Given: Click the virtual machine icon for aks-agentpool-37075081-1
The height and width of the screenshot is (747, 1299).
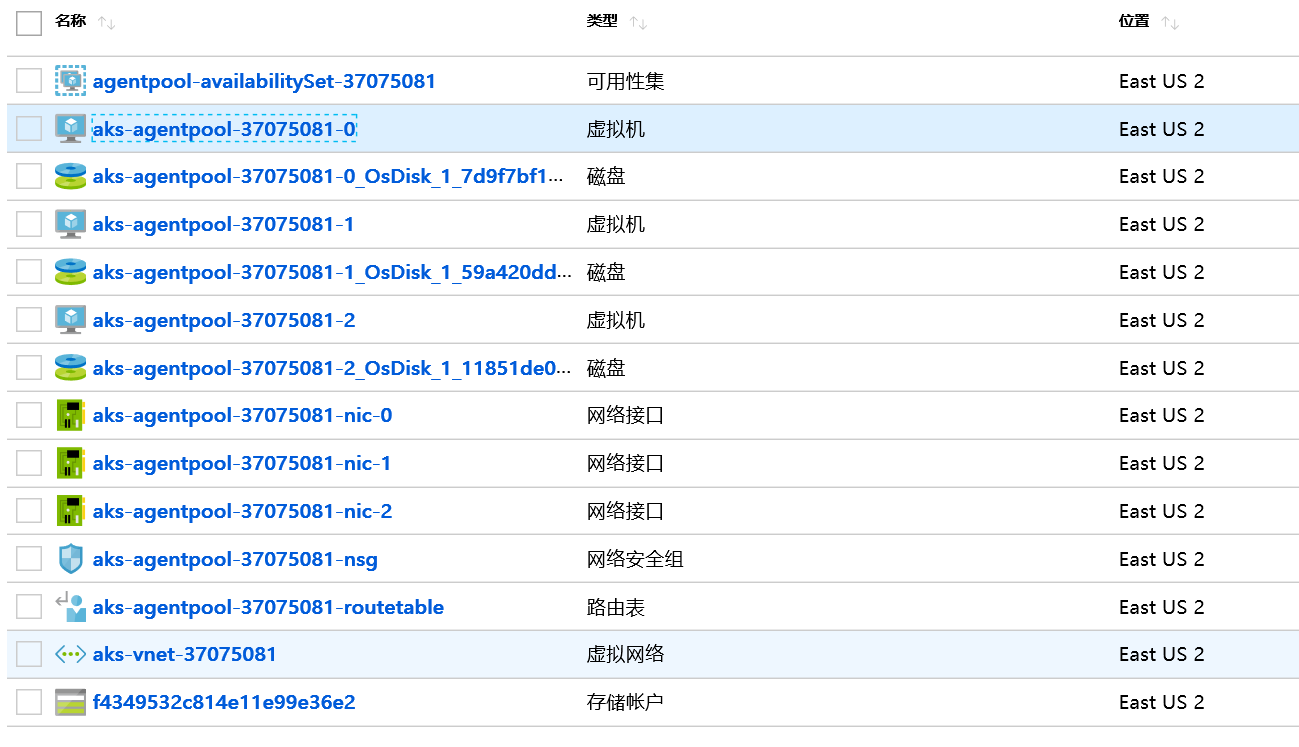Looking at the screenshot, I should [x=70, y=224].
